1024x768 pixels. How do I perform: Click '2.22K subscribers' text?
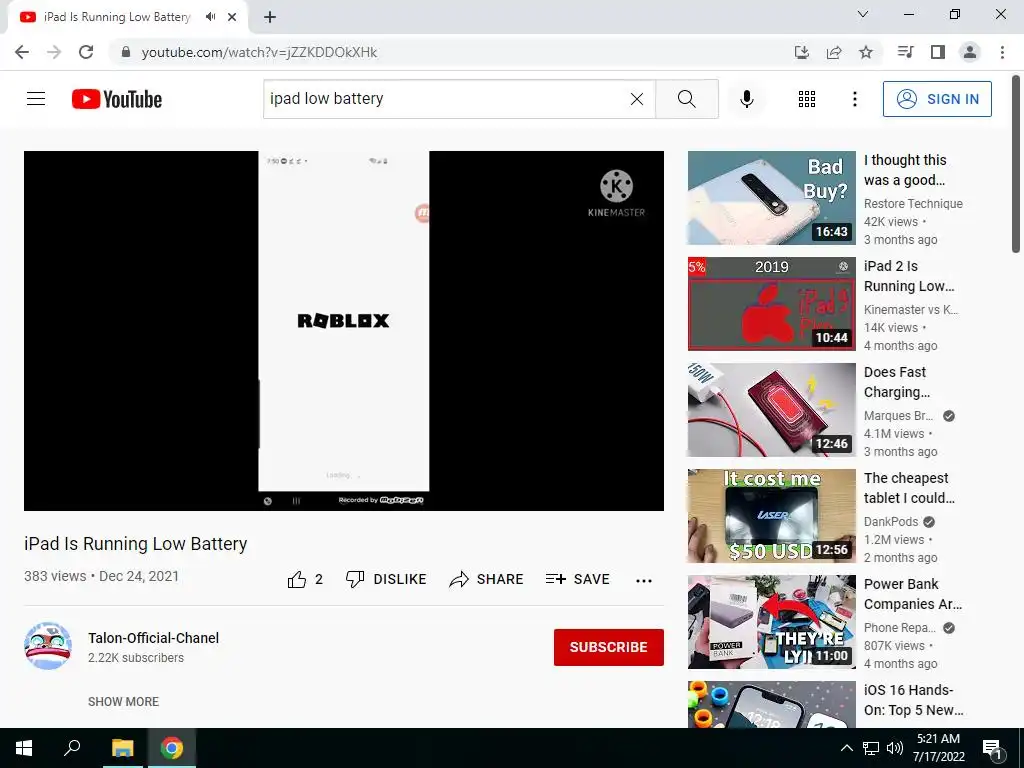click(136, 658)
